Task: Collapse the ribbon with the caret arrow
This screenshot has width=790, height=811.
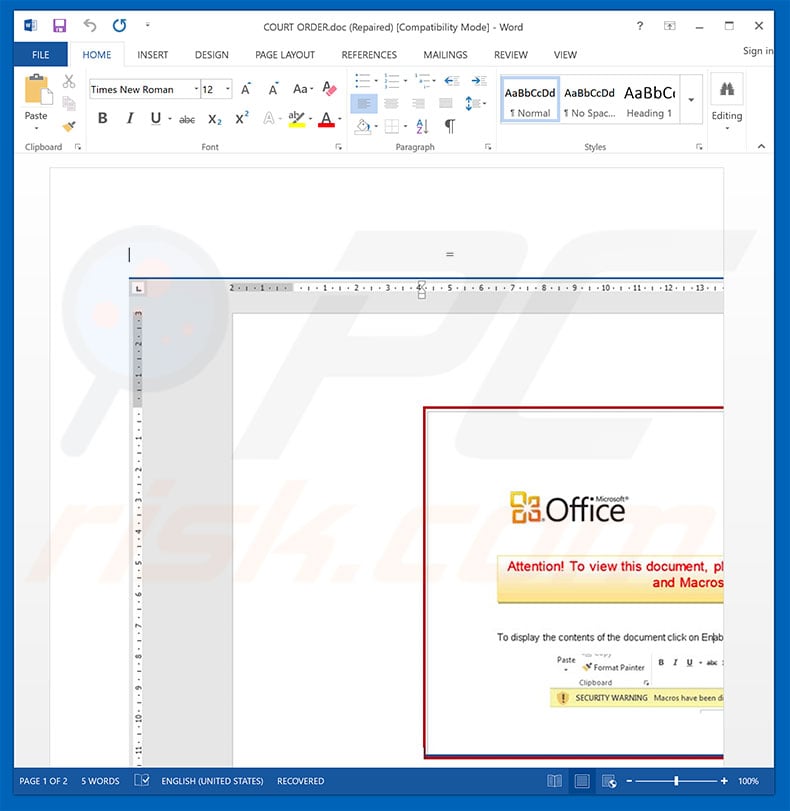Action: [x=761, y=146]
